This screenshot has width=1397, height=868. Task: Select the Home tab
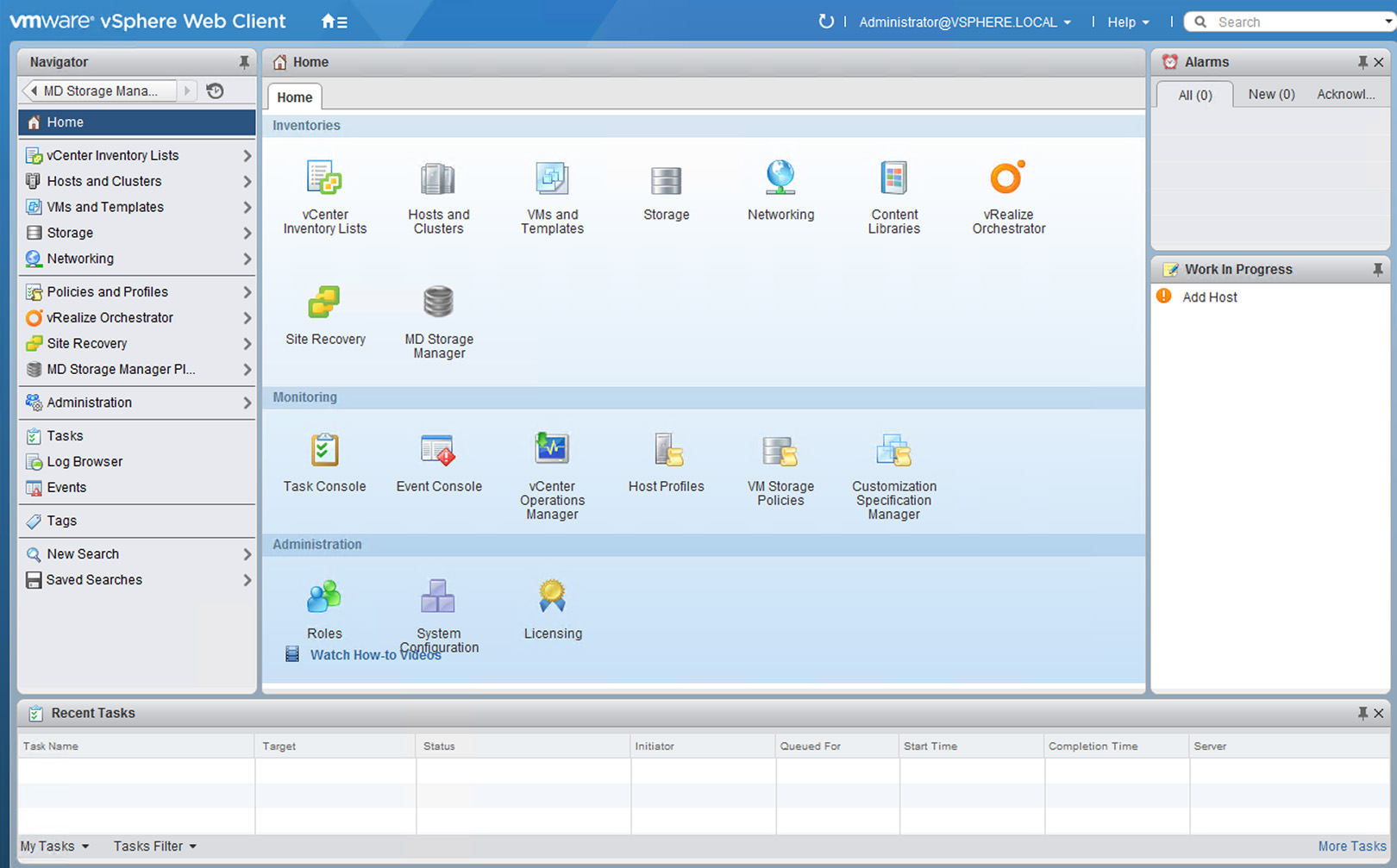pos(294,97)
